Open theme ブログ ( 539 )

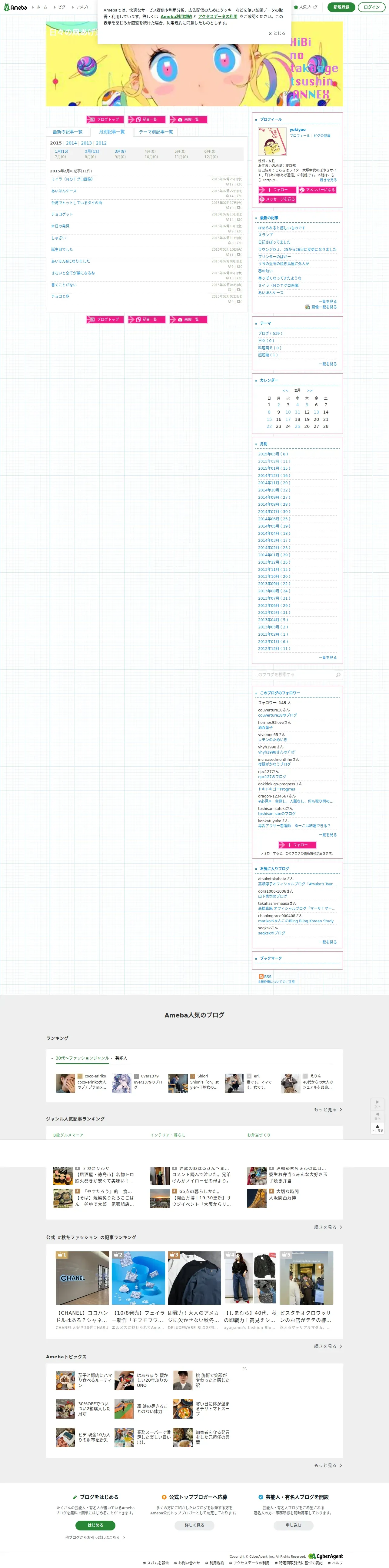click(270, 334)
